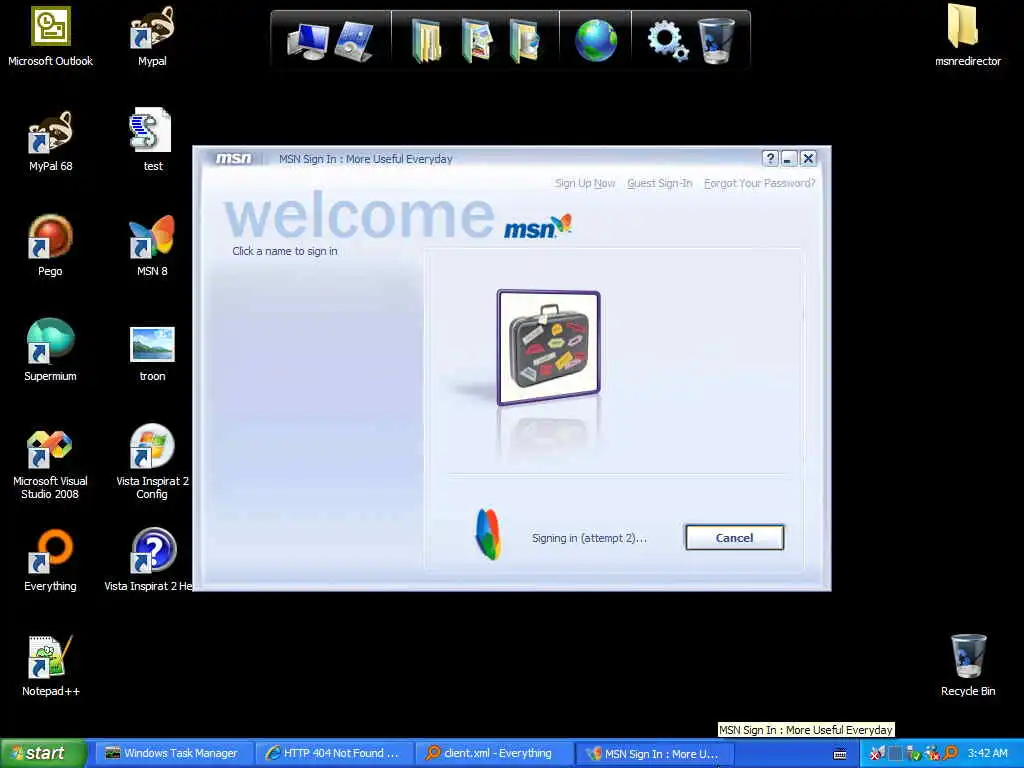Open the gears settings dock icon
Image resolution: width=1024 pixels, height=768 pixels.
coord(667,40)
